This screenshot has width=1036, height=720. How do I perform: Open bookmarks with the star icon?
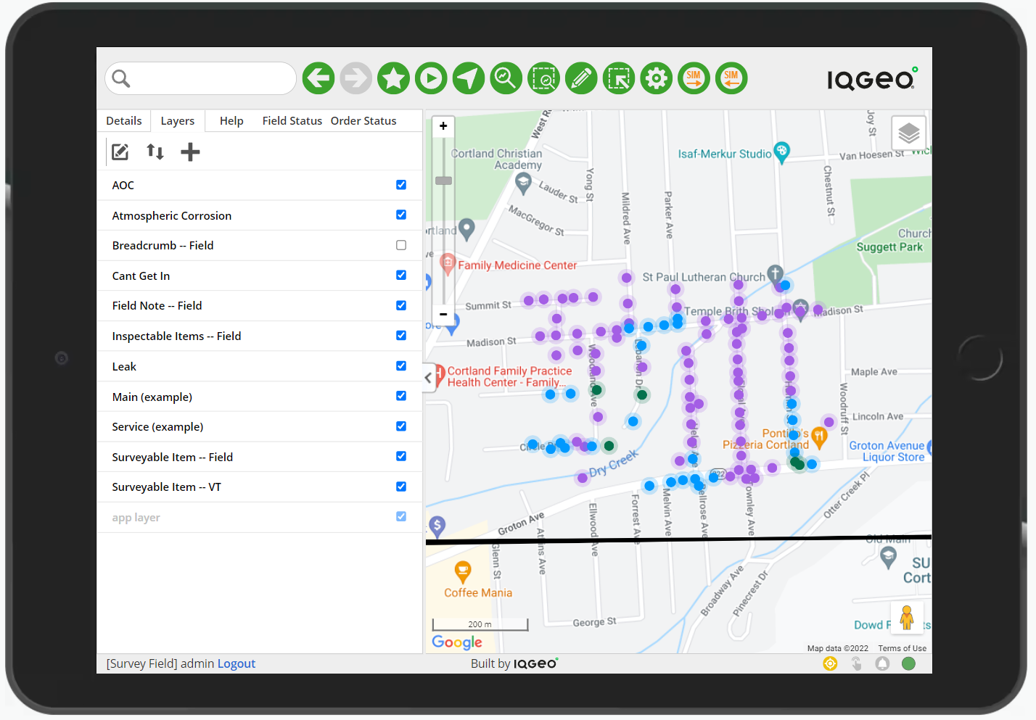(393, 78)
